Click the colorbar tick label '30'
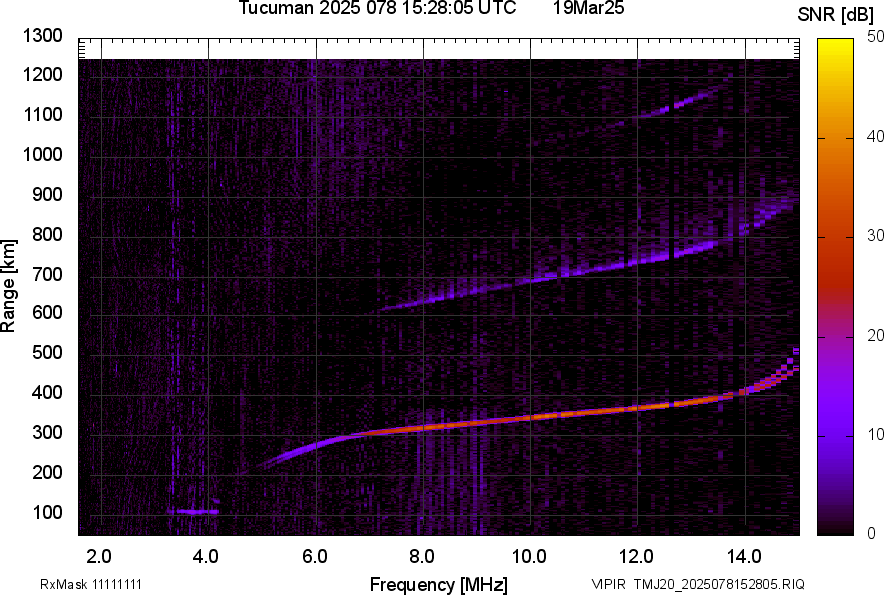 [876, 235]
